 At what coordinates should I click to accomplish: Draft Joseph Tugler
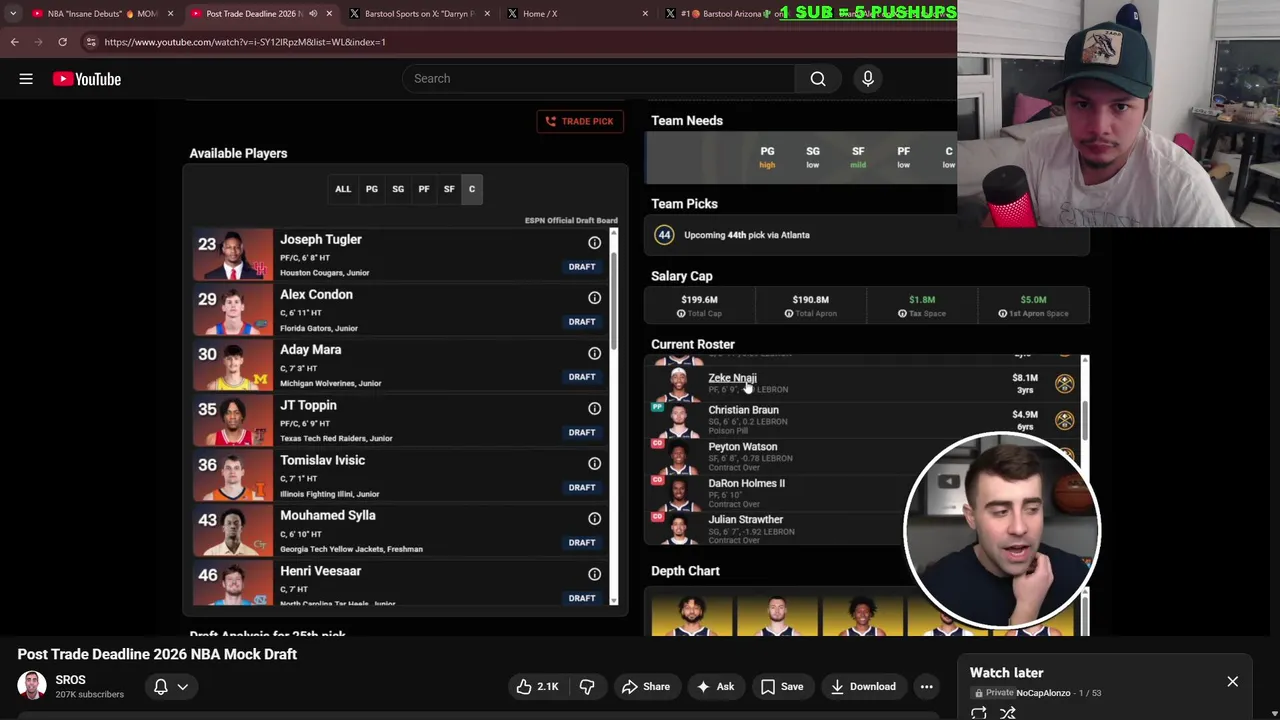(x=582, y=267)
